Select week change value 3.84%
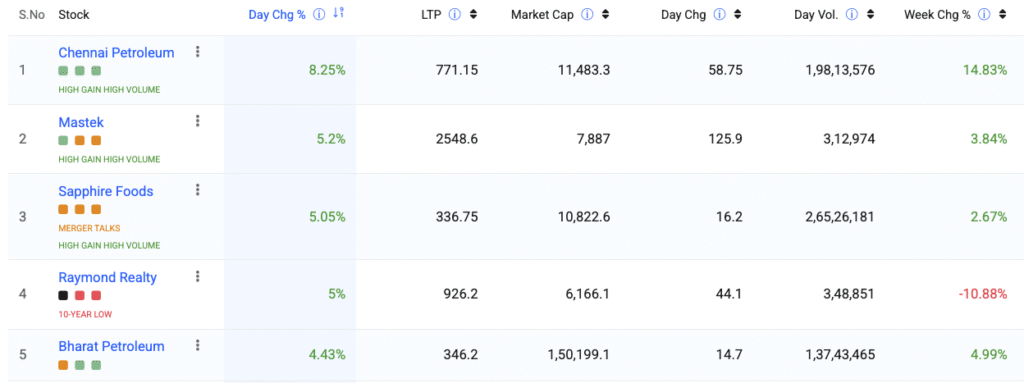 pos(989,139)
